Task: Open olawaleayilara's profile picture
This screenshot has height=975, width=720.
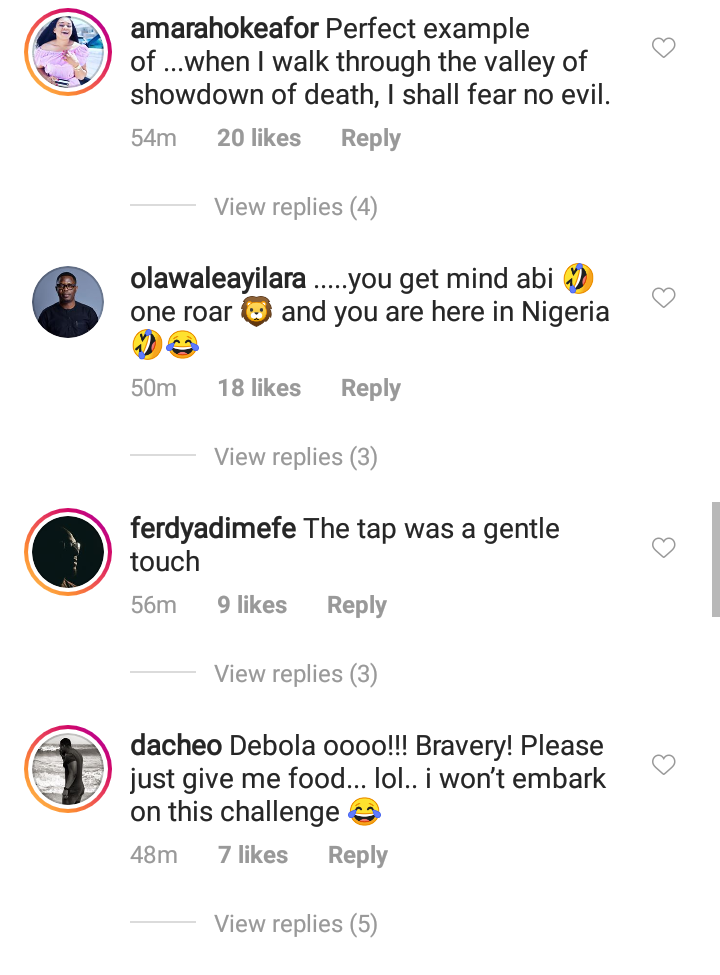Action: (x=68, y=302)
